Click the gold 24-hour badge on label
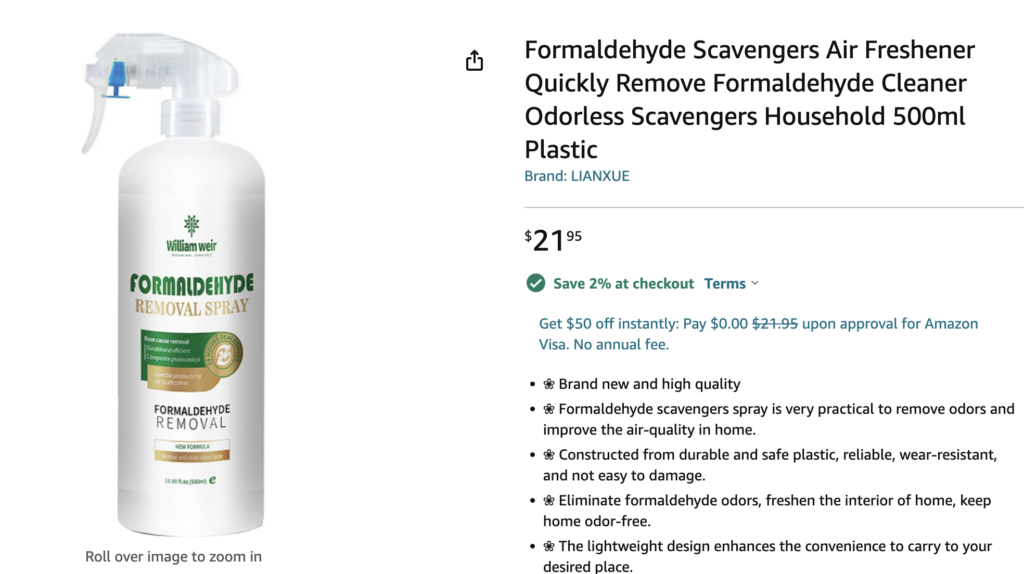The height and width of the screenshot is (574, 1024). pyautogui.click(x=223, y=353)
